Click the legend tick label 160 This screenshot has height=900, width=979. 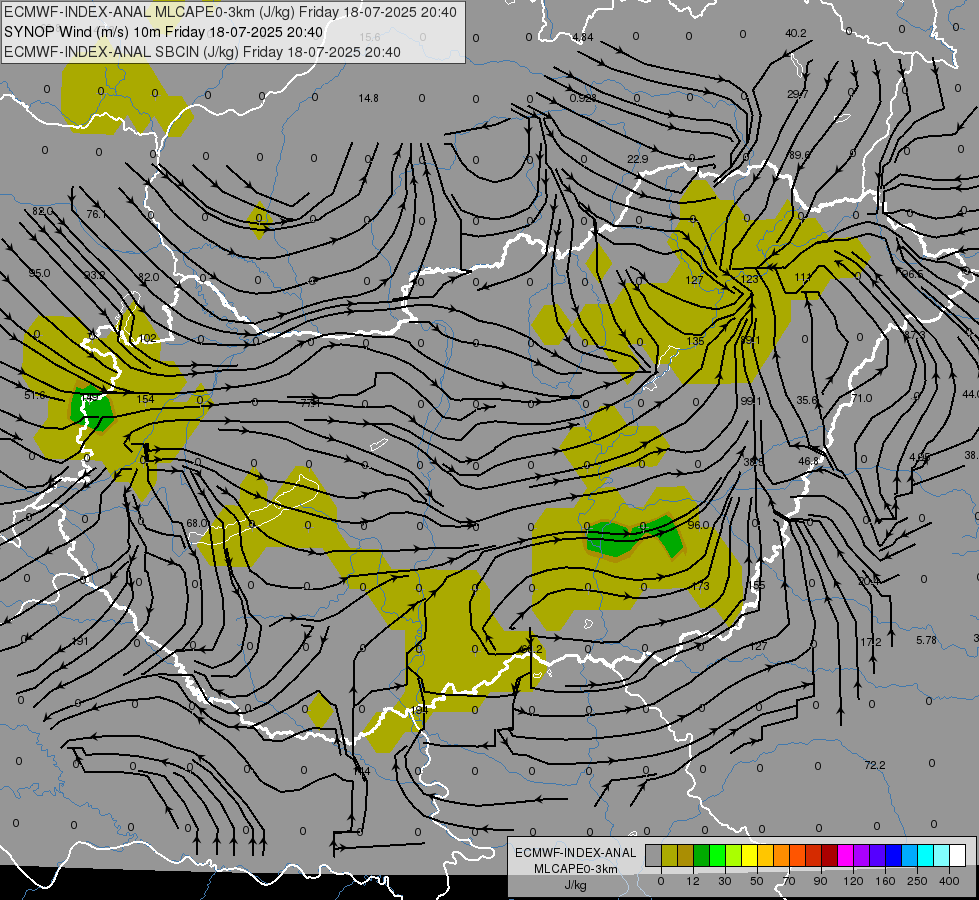(x=885, y=881)
